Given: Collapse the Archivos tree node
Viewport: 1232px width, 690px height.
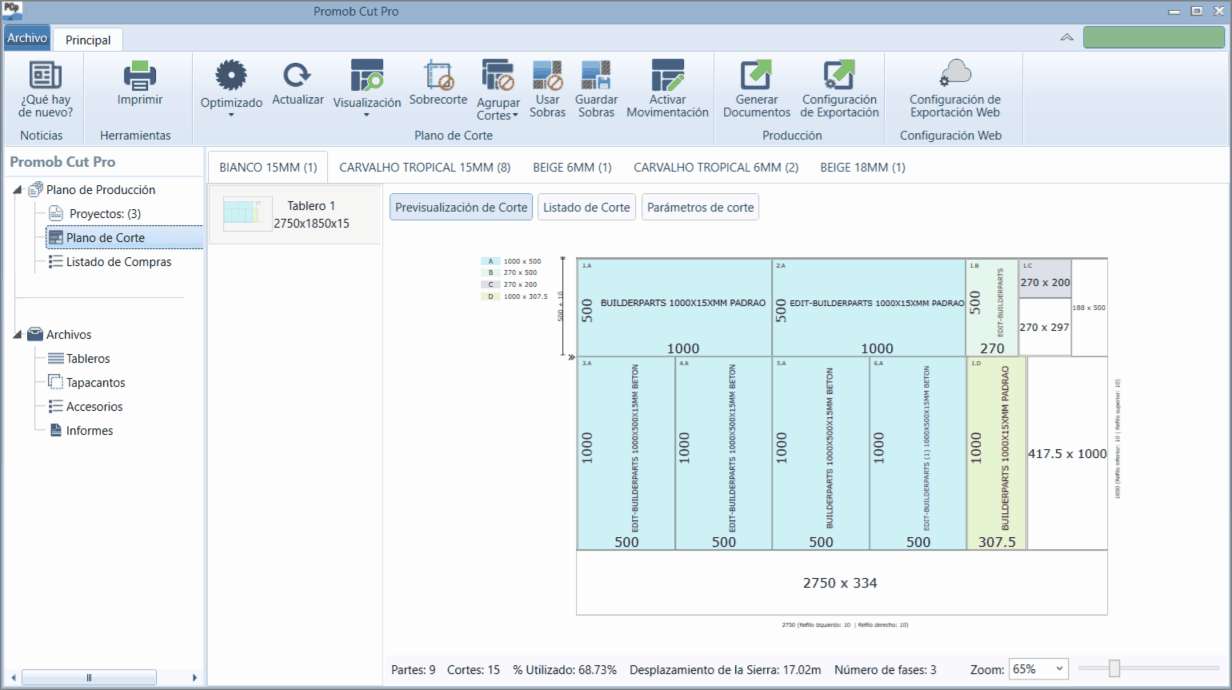Looking at the screenshot, I should [19, 335].
